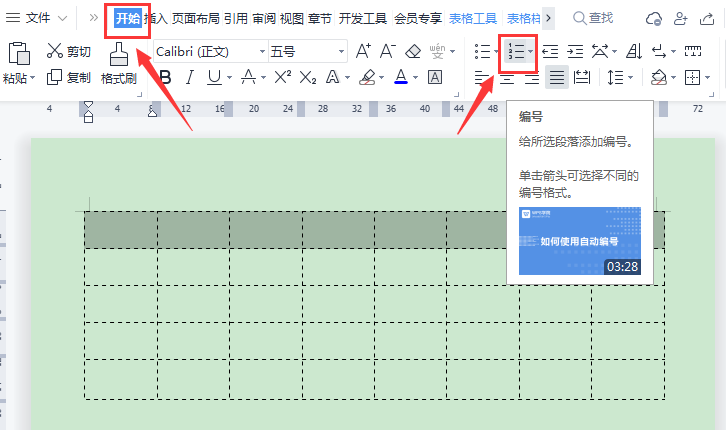Image resolution: width=726 pixels, height=430 pixels.
Task: Switch to the 开始 tab
Action: tap(128, 18)
